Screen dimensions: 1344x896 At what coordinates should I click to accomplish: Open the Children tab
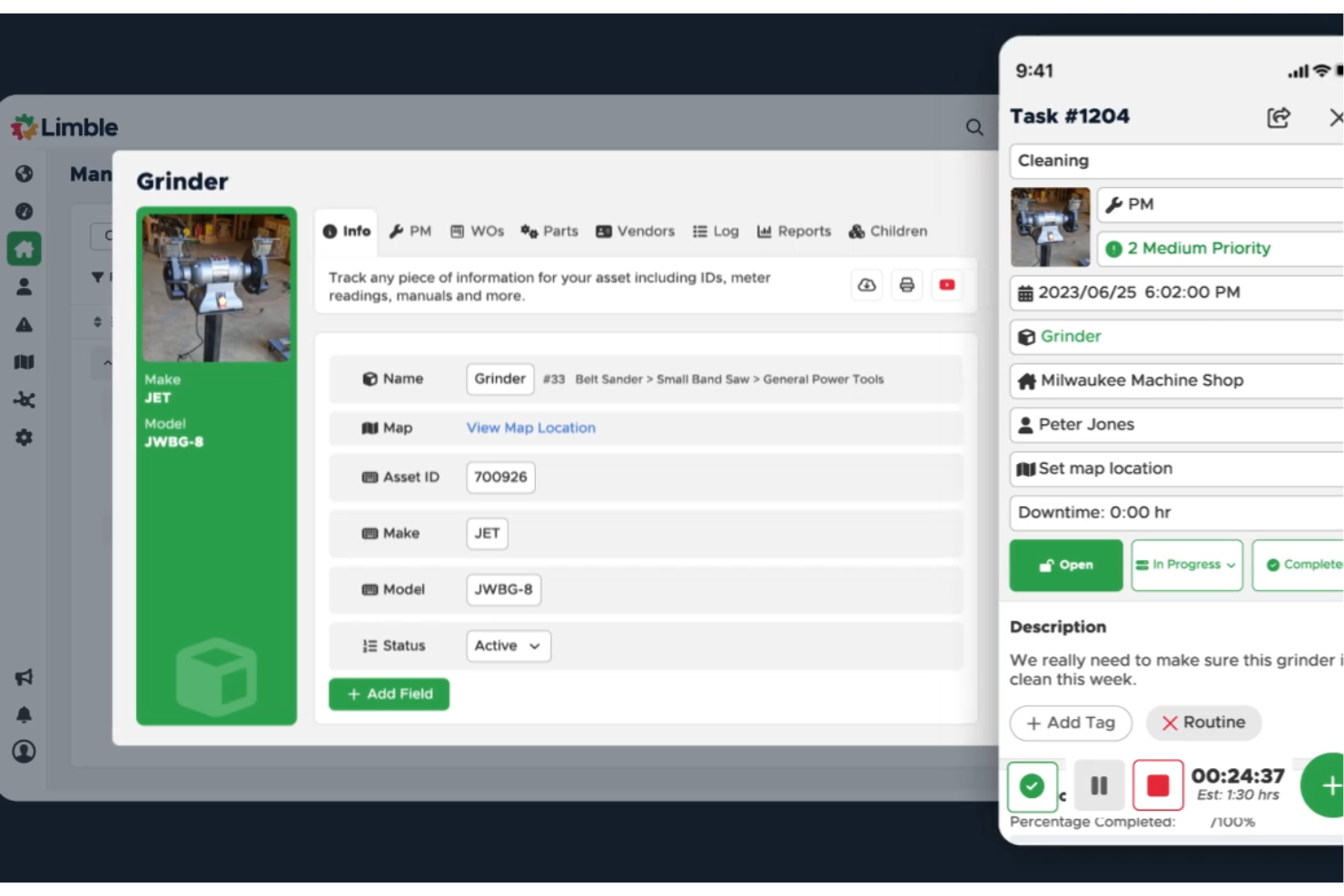[888, 231]
